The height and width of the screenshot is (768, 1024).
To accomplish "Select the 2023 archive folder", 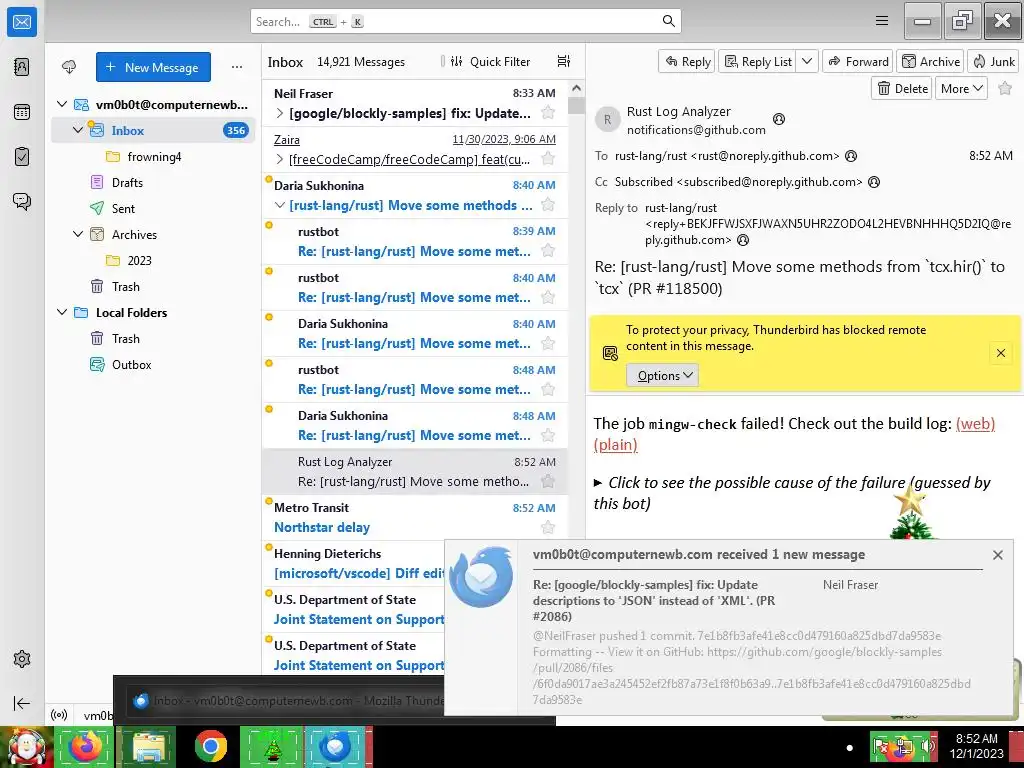I will (x=139, y=260).
